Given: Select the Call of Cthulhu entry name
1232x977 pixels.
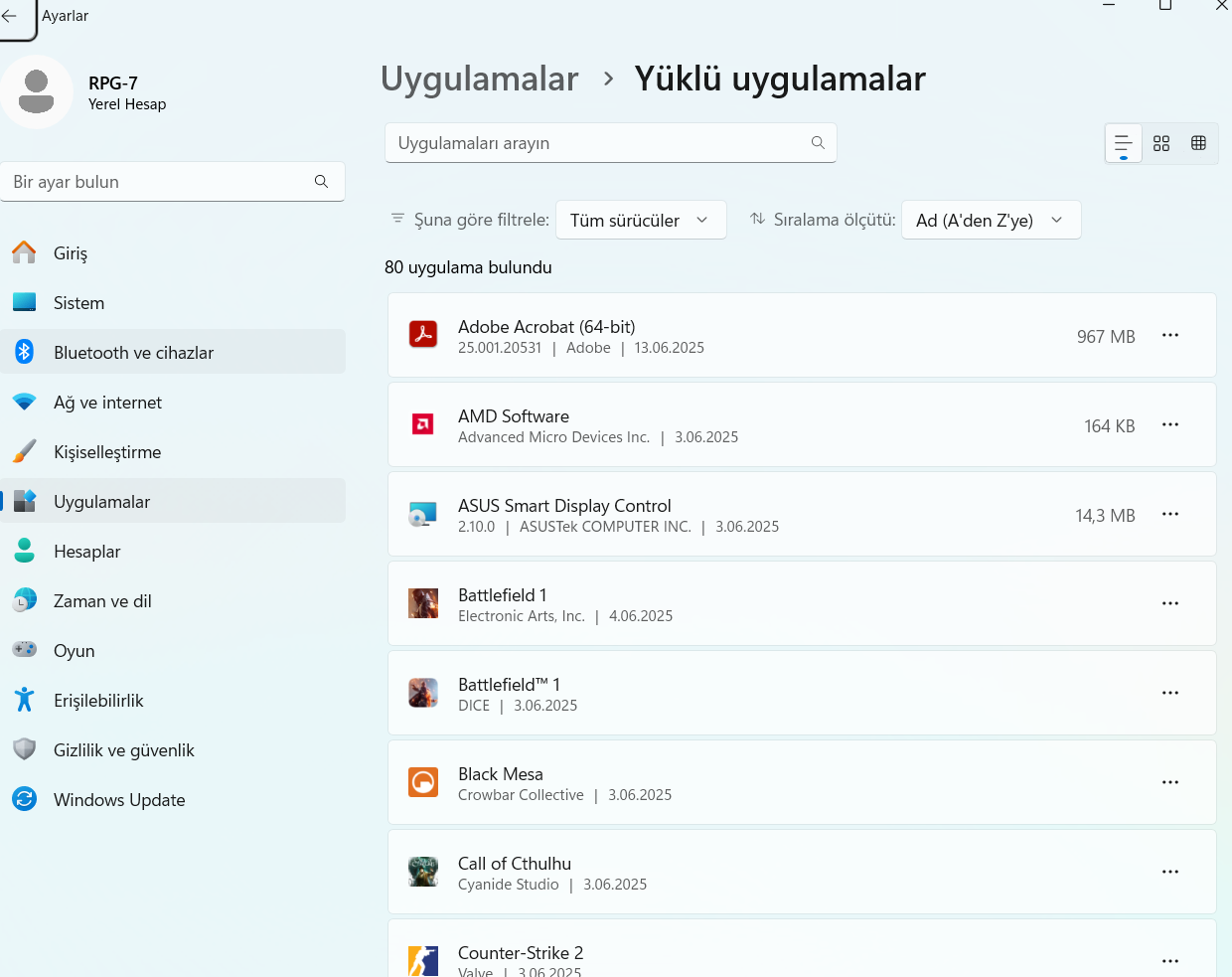Looking at the screenshot, I should (x=515, y=863).
